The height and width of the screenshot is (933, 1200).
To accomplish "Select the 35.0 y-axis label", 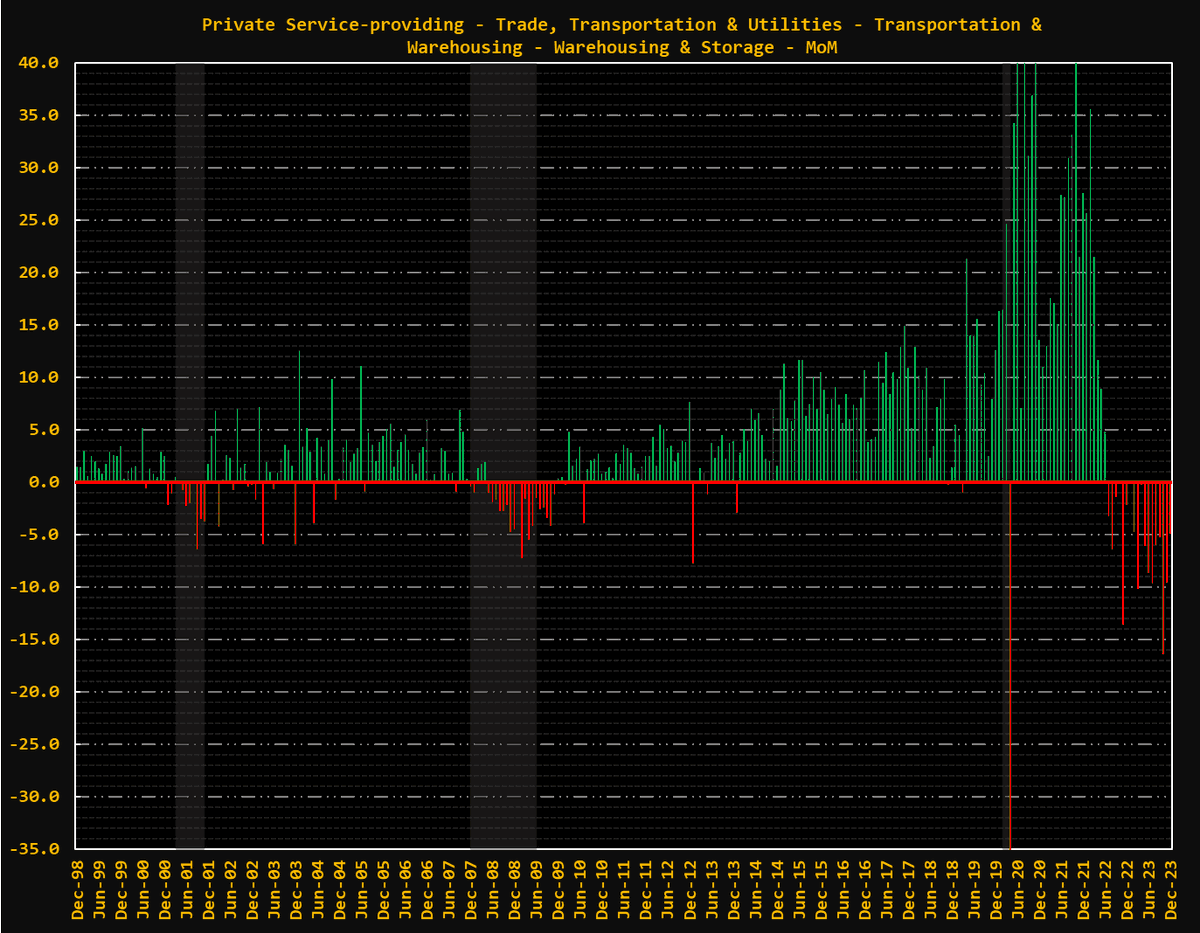I will 39,115.
